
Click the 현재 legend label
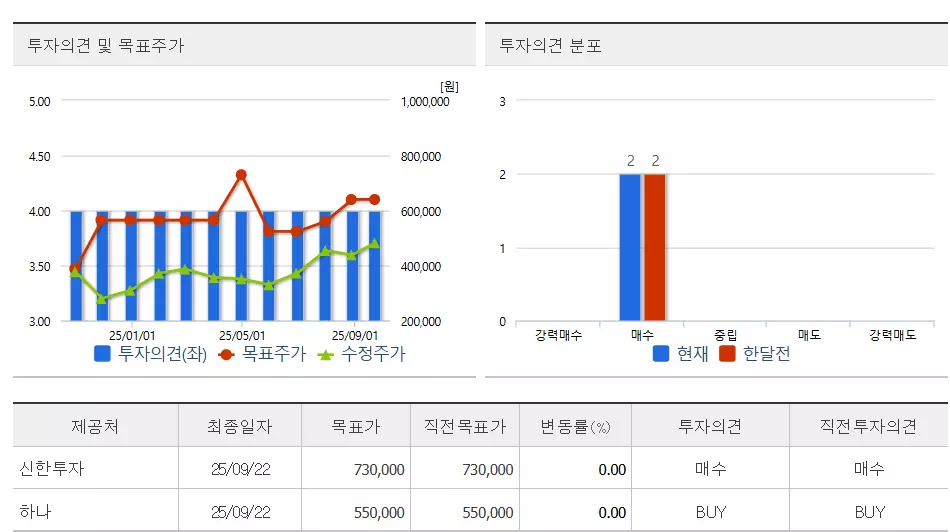click(693, 353)
